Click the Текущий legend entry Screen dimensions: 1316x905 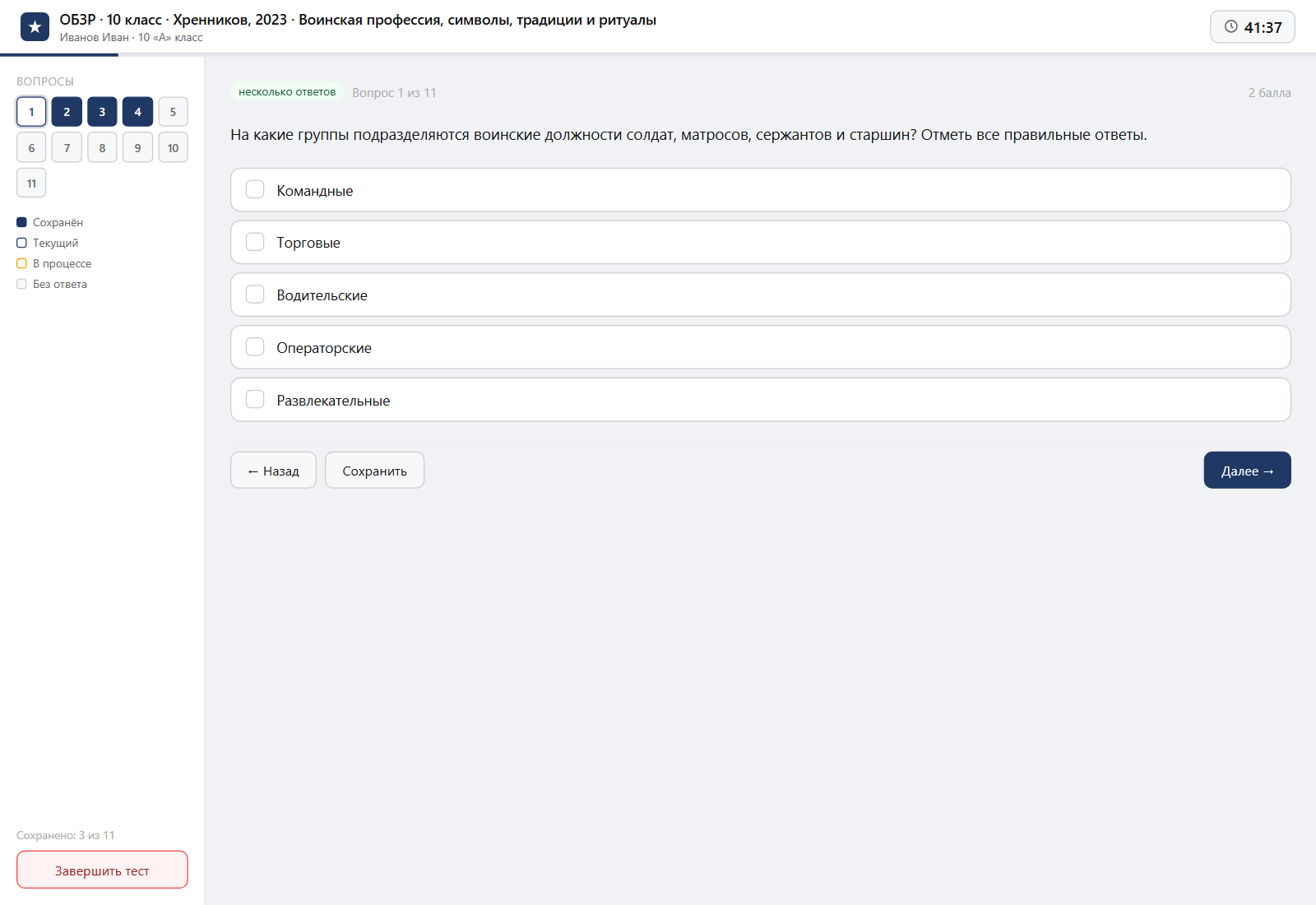tap(47, 243)
